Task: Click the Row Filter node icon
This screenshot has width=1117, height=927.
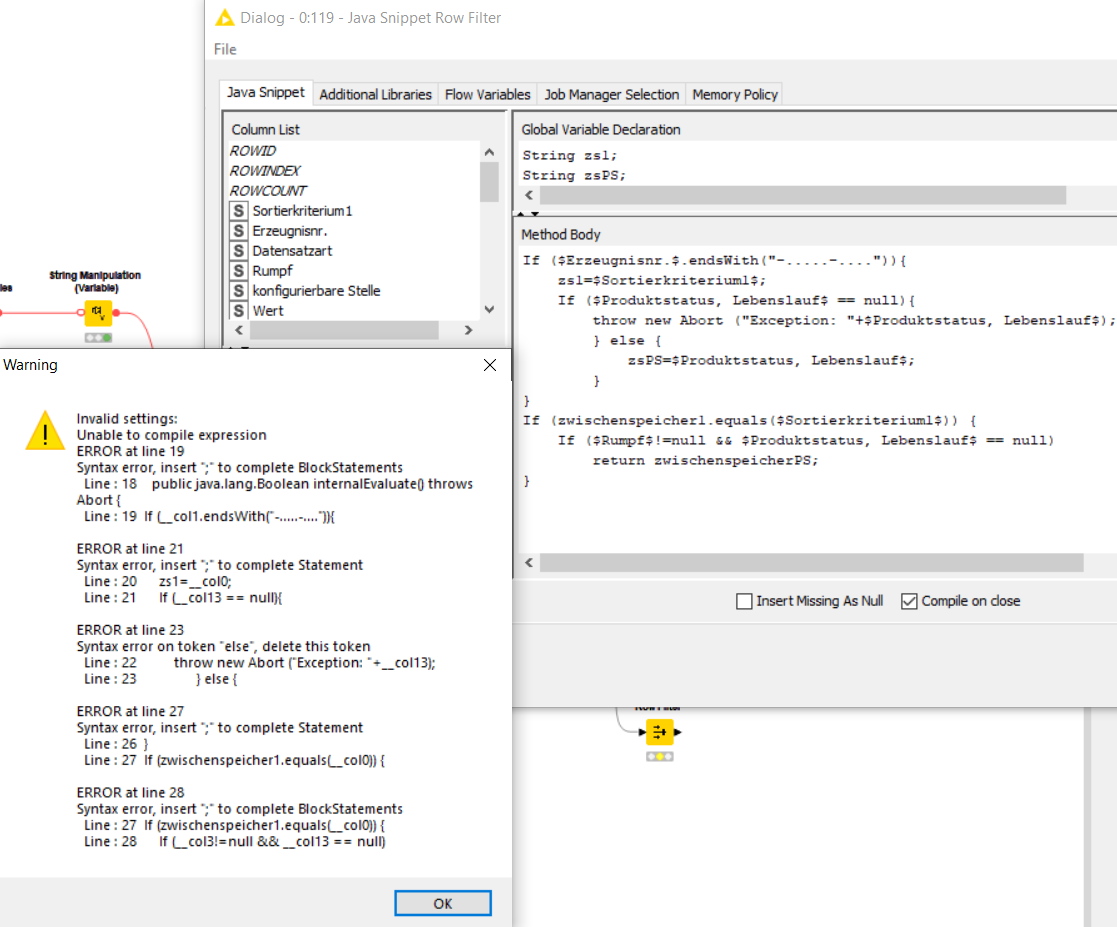Action: [659, 733]
